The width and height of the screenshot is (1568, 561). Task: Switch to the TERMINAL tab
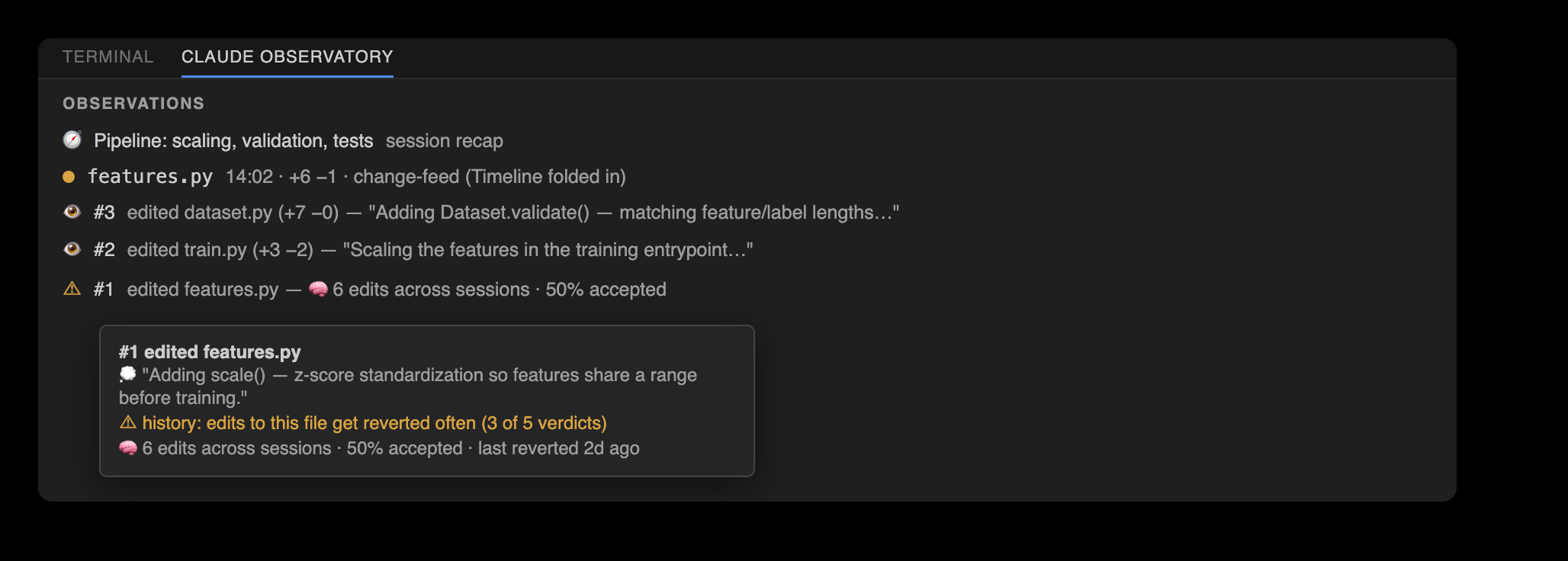(108, 57)
